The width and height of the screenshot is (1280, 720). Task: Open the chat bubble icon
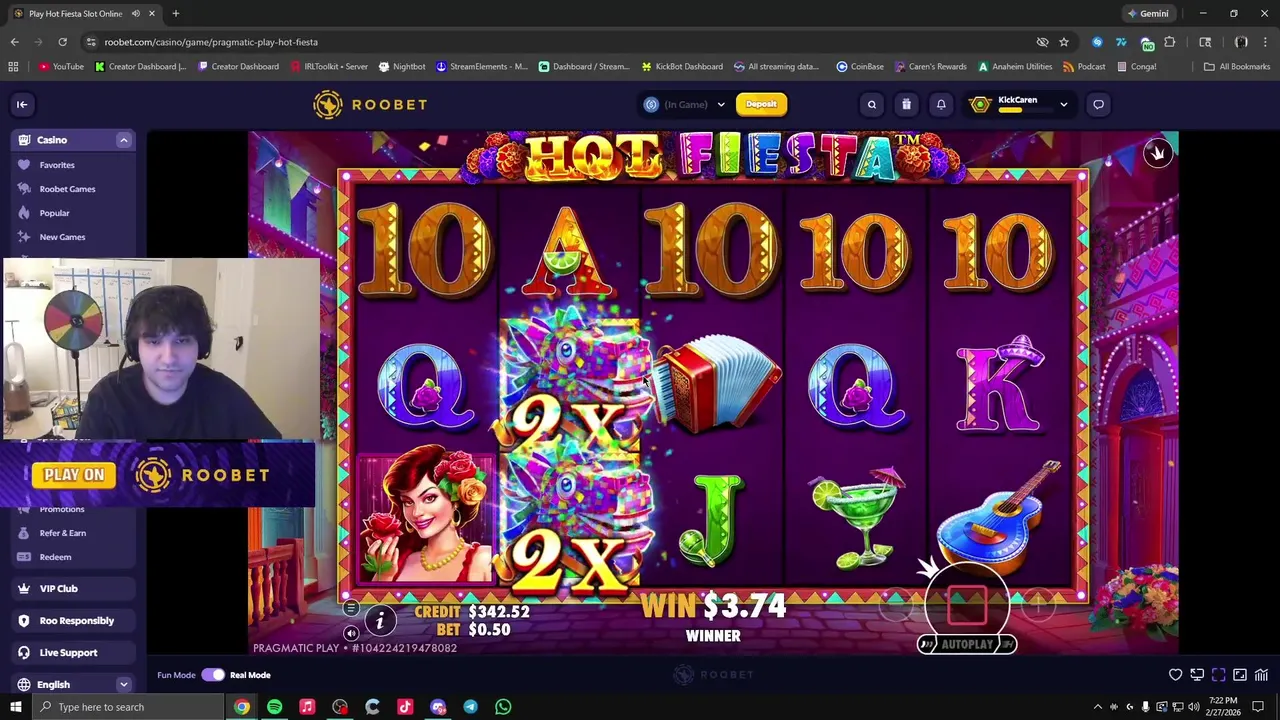point(1098,104)
